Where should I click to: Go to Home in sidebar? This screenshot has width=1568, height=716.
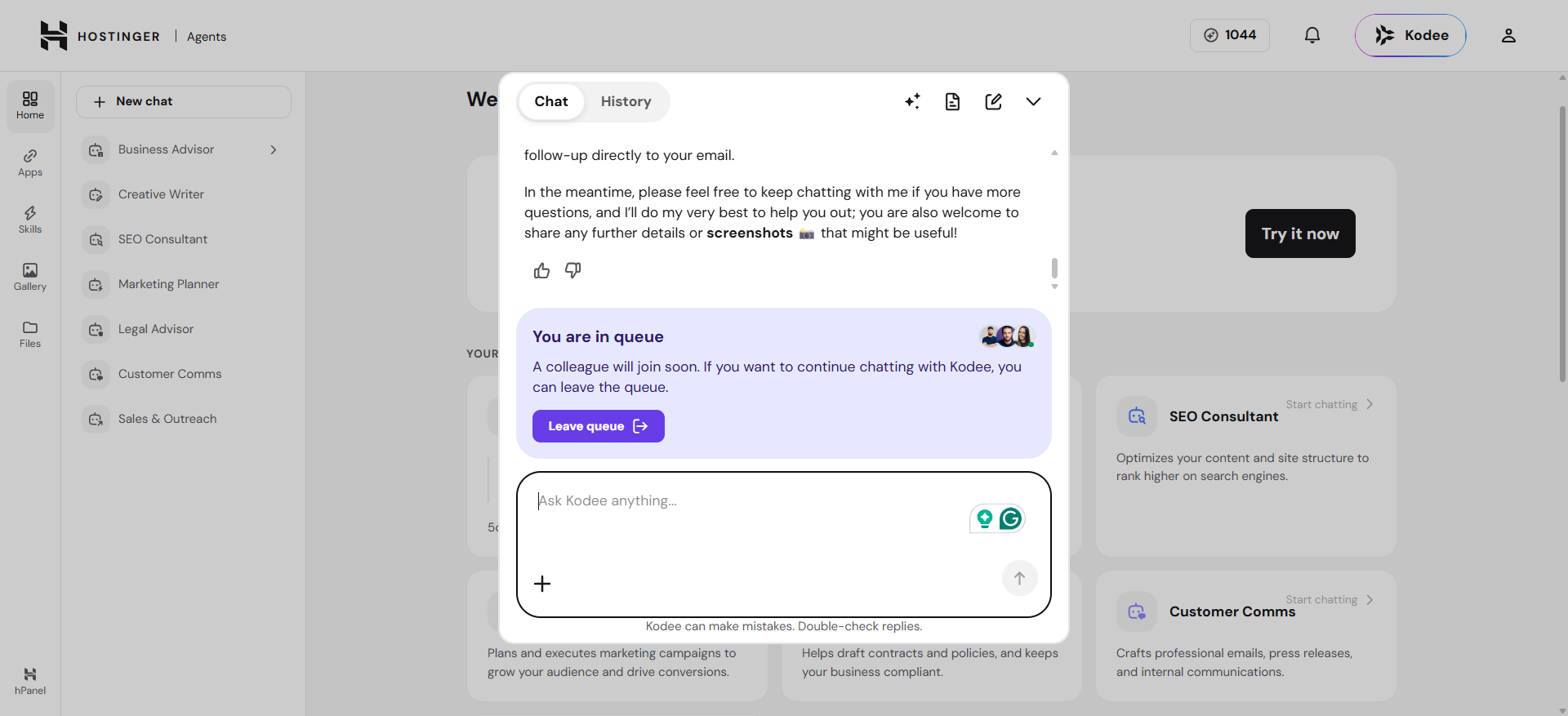(x=30, y=106)
